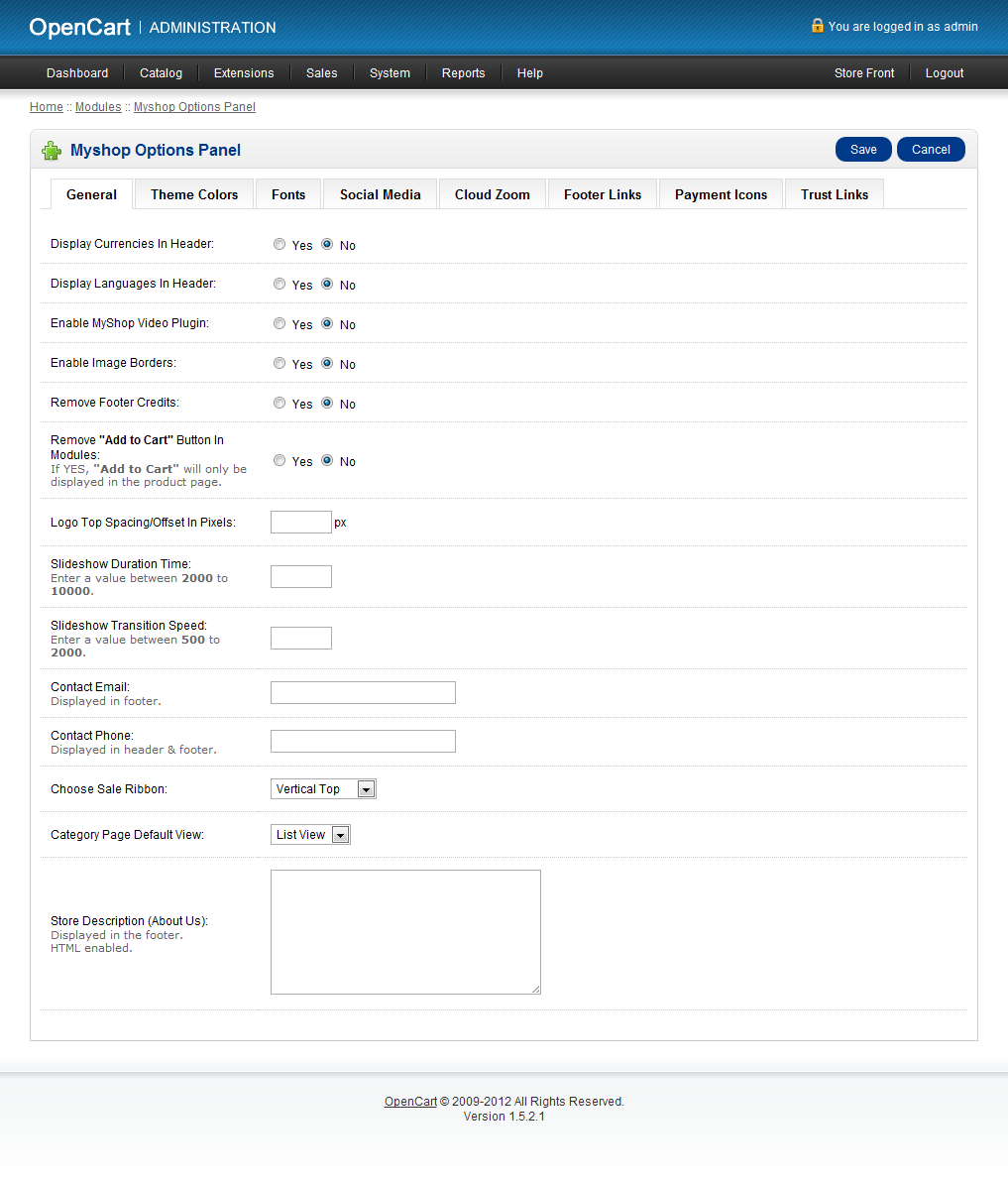Focus the Slideshow Duration Time field
Image resolution: width=1008 pixels, height=1183 pixels.
point(301,576)
